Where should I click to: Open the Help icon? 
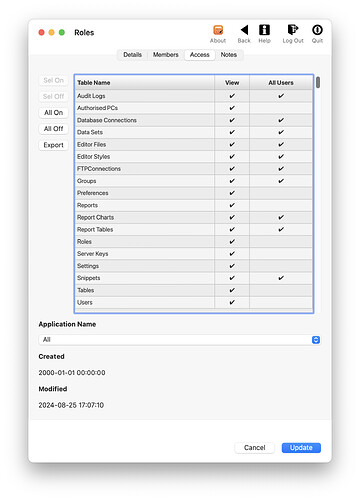264,30
